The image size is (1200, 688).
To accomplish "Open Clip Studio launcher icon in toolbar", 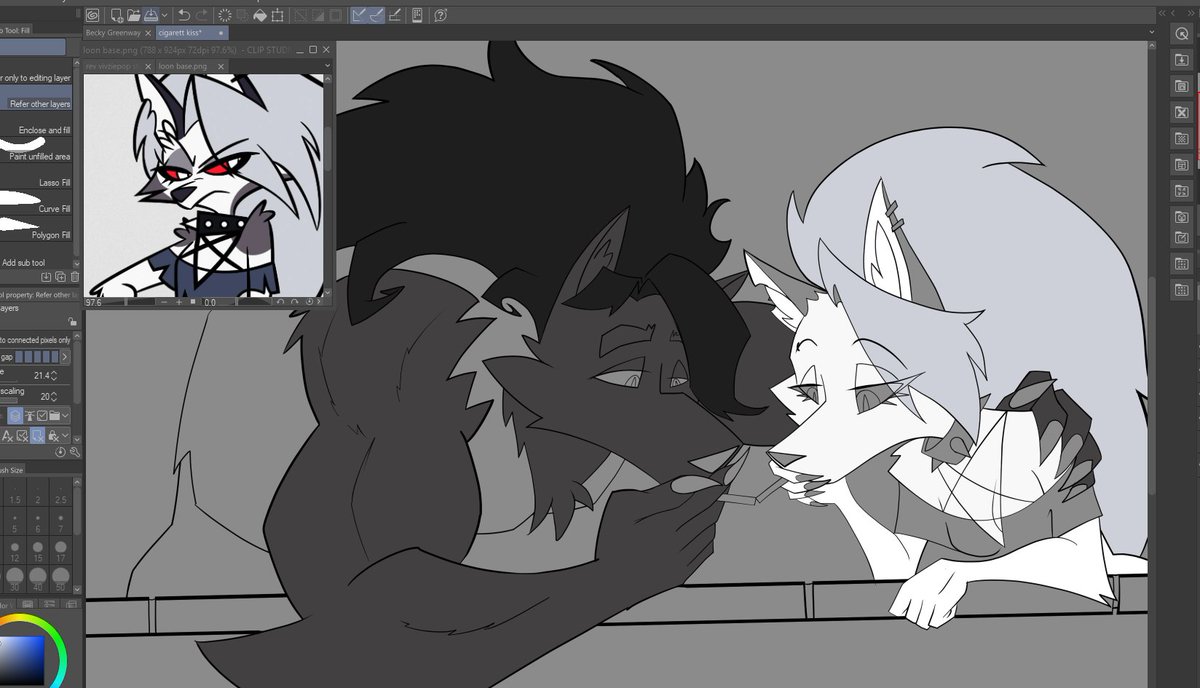I will (93, 15).
